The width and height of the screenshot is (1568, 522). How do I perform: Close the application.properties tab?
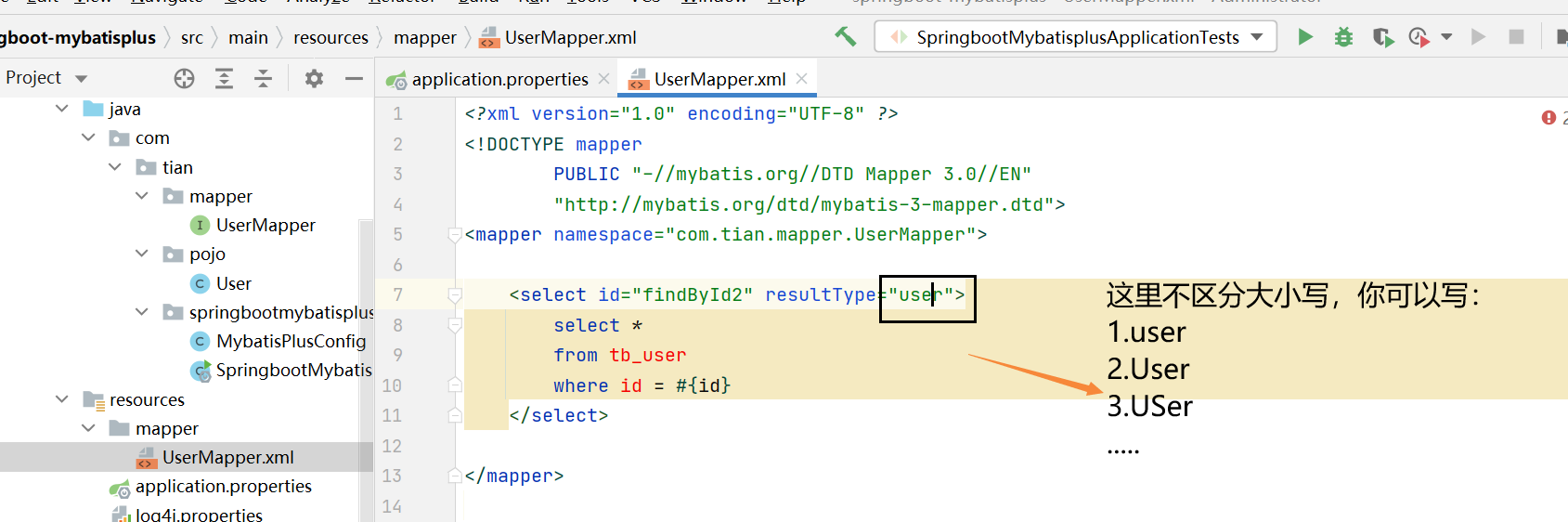[604, 79]
